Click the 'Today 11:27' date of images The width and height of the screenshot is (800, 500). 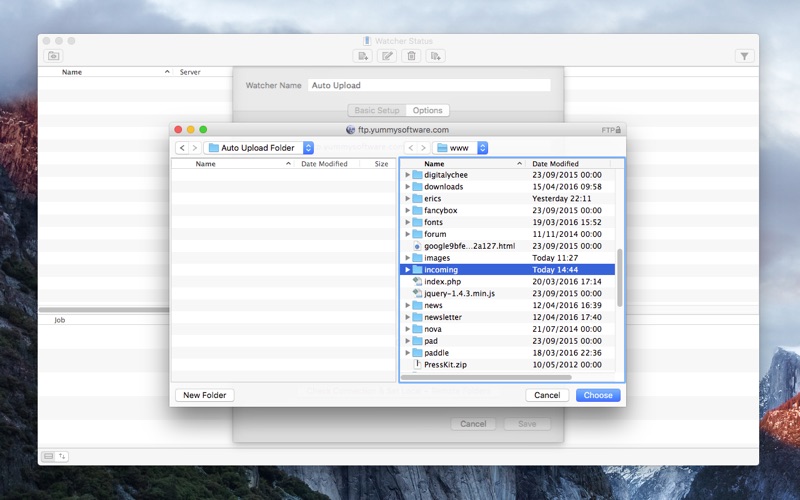[x=555, y=258]
